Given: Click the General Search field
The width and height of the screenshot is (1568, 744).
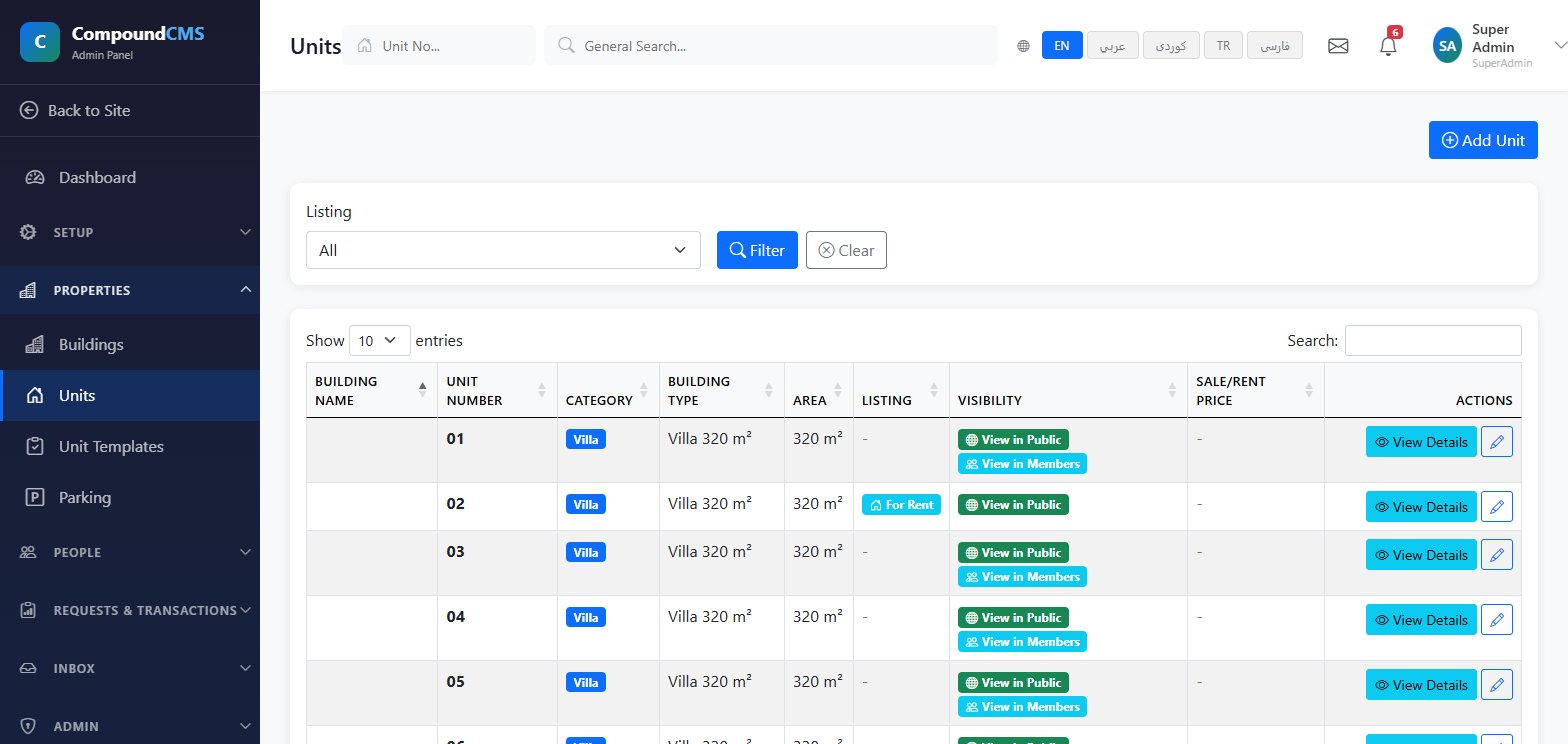Looking at the screenshot, I should (771, 45).
